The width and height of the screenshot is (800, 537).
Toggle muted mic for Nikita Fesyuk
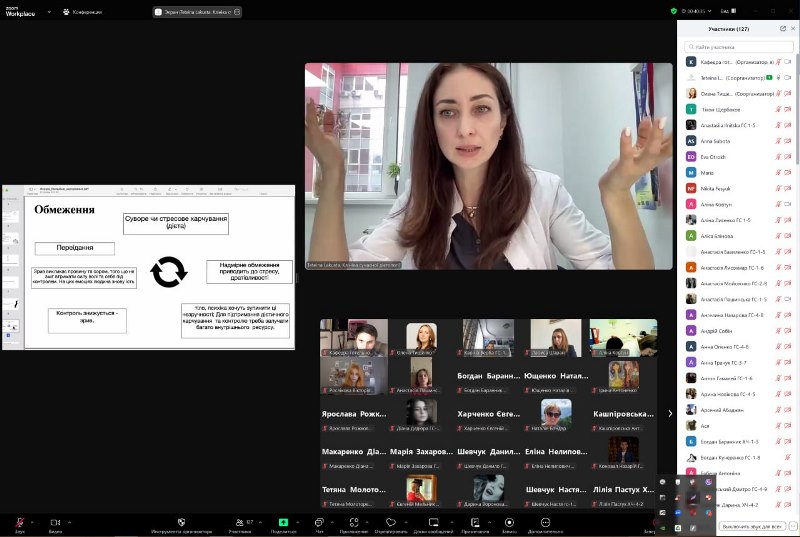coord(779,188)
